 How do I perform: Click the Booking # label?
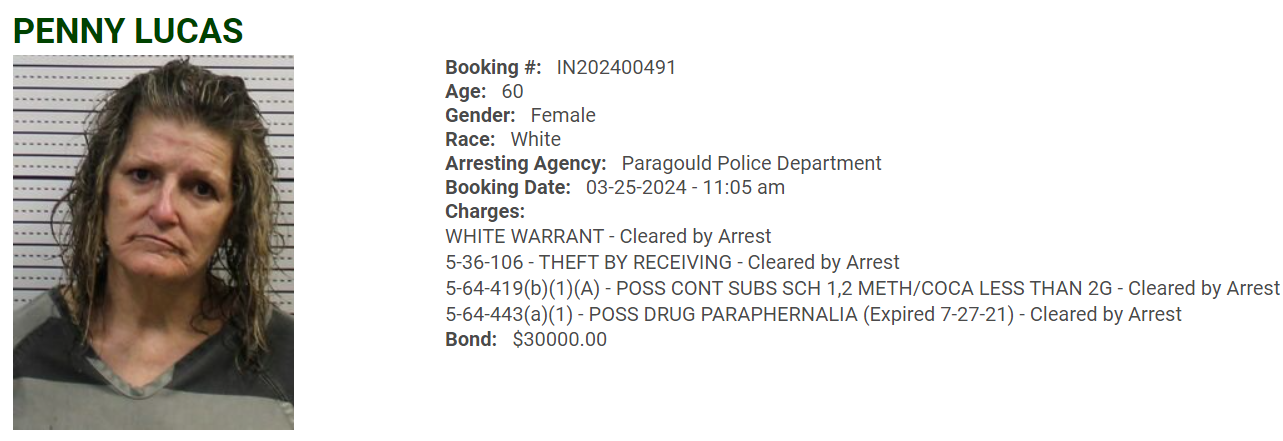coord(493,67)
